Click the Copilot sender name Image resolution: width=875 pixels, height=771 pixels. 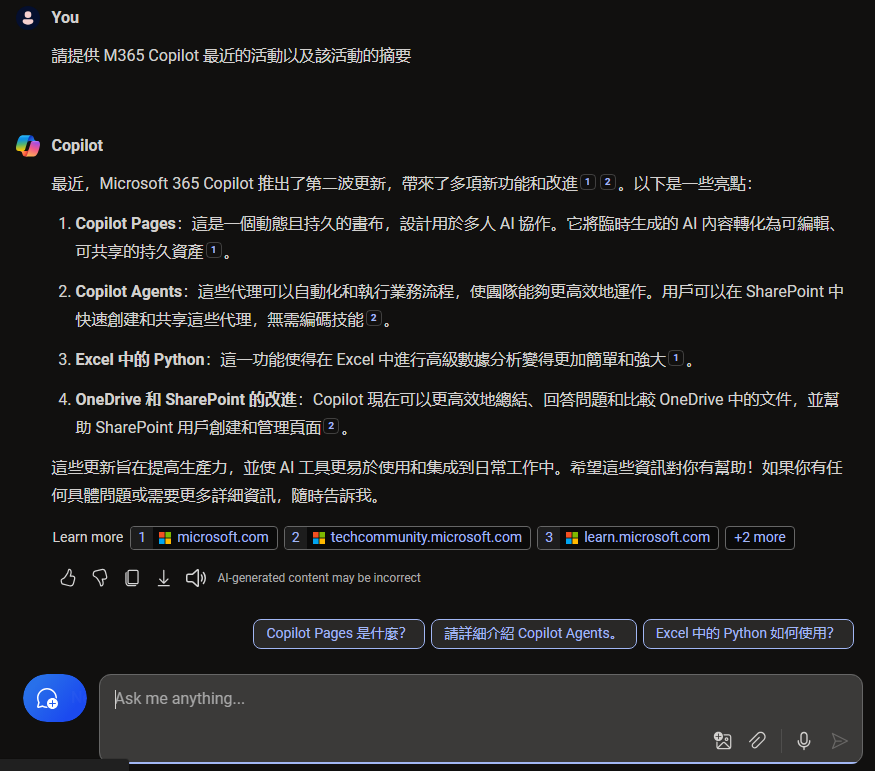(x=77, y=146)
